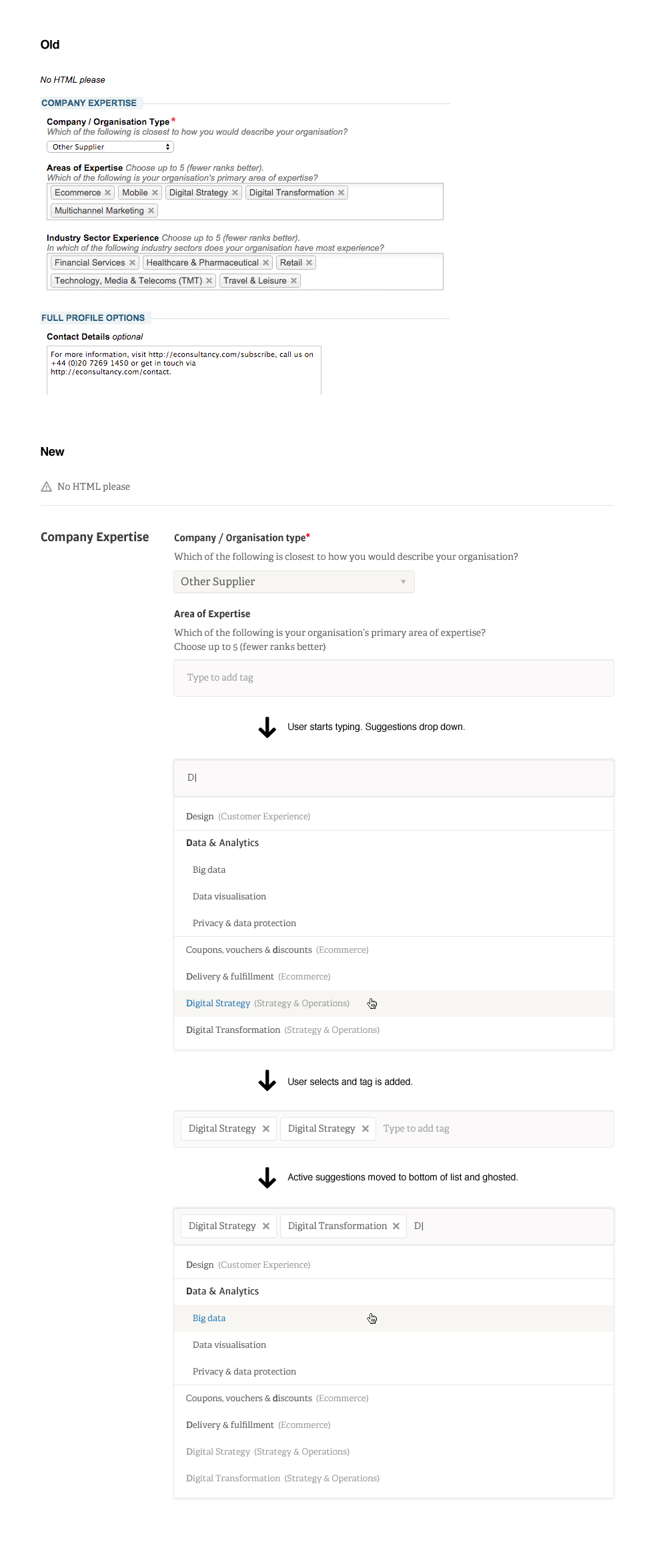Viewport: 667px width, 1568px height.
Task: Remove Healthcare & Pharmaceutical tag
Action: [x=265, y=263]
